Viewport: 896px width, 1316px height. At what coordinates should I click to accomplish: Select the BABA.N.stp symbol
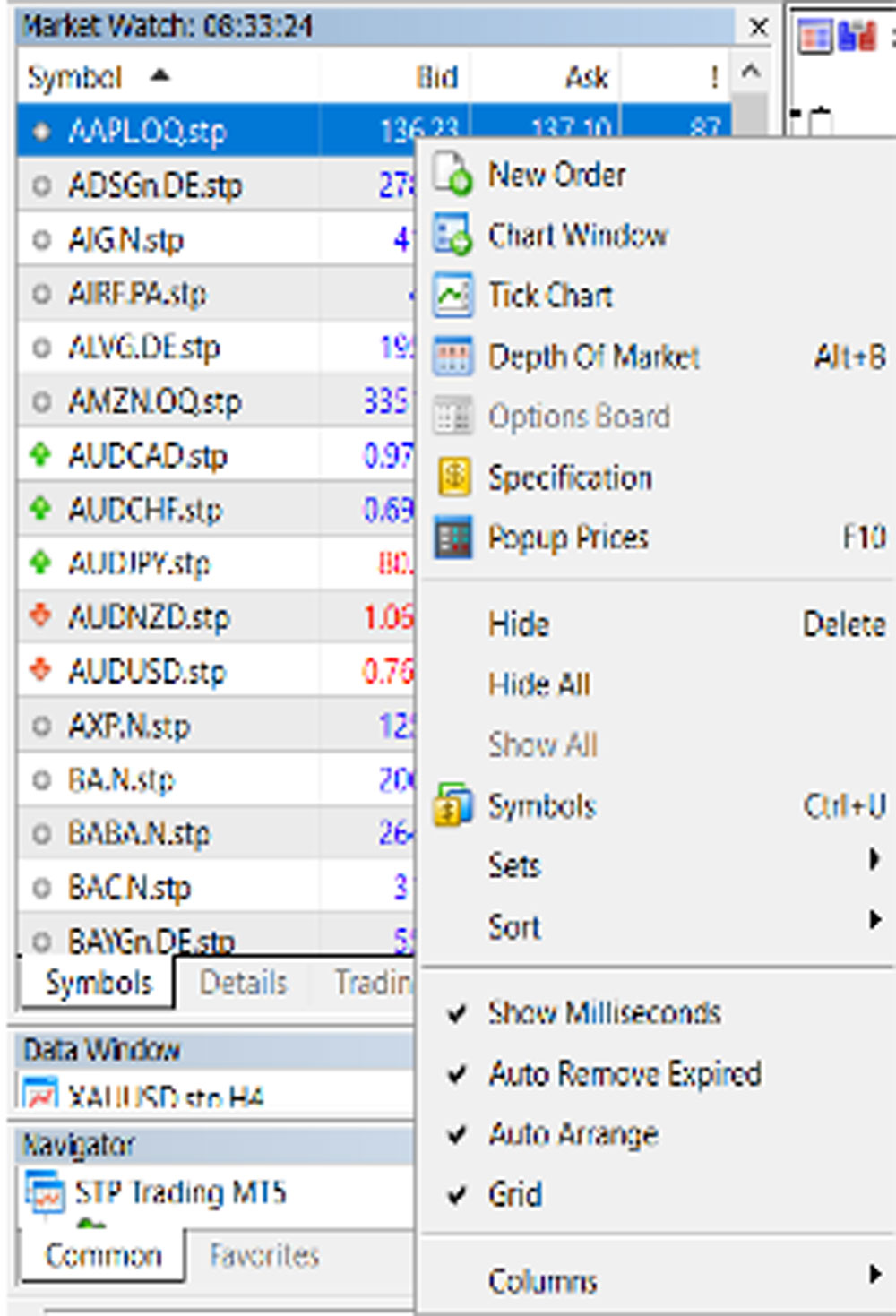[139, 833]
